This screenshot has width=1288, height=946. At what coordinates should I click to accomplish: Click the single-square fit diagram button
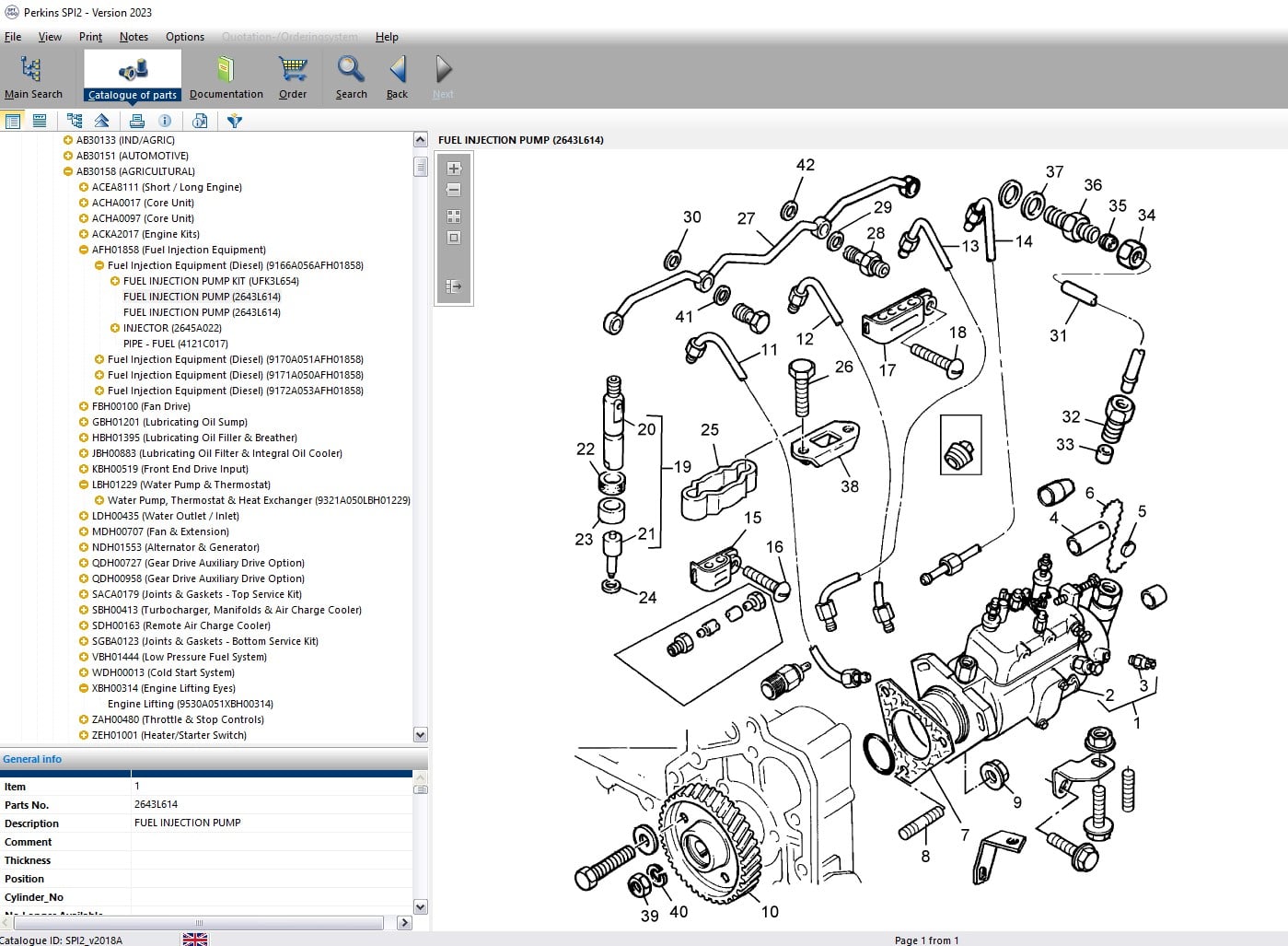pos(453,238)
